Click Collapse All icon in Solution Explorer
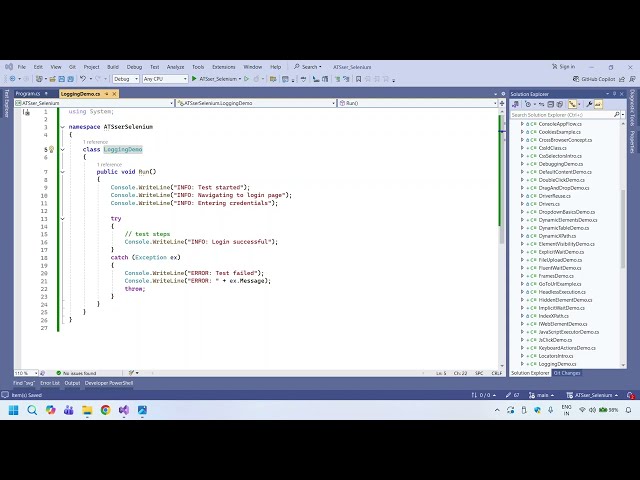The image size is (640, 480). point(550,104)
